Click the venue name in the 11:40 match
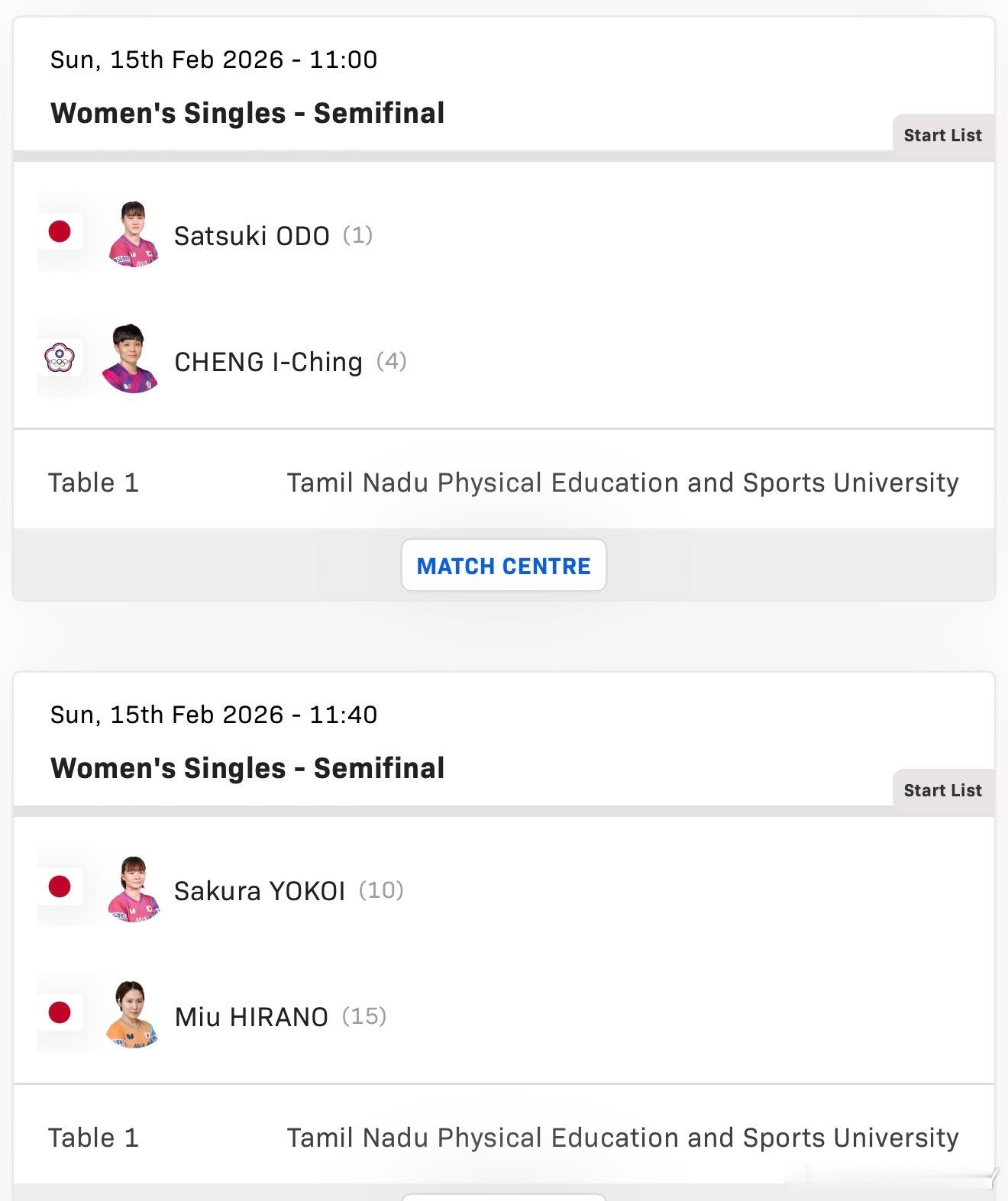The height and width of the screenshot is (1201, 1008). point(622,1138)
